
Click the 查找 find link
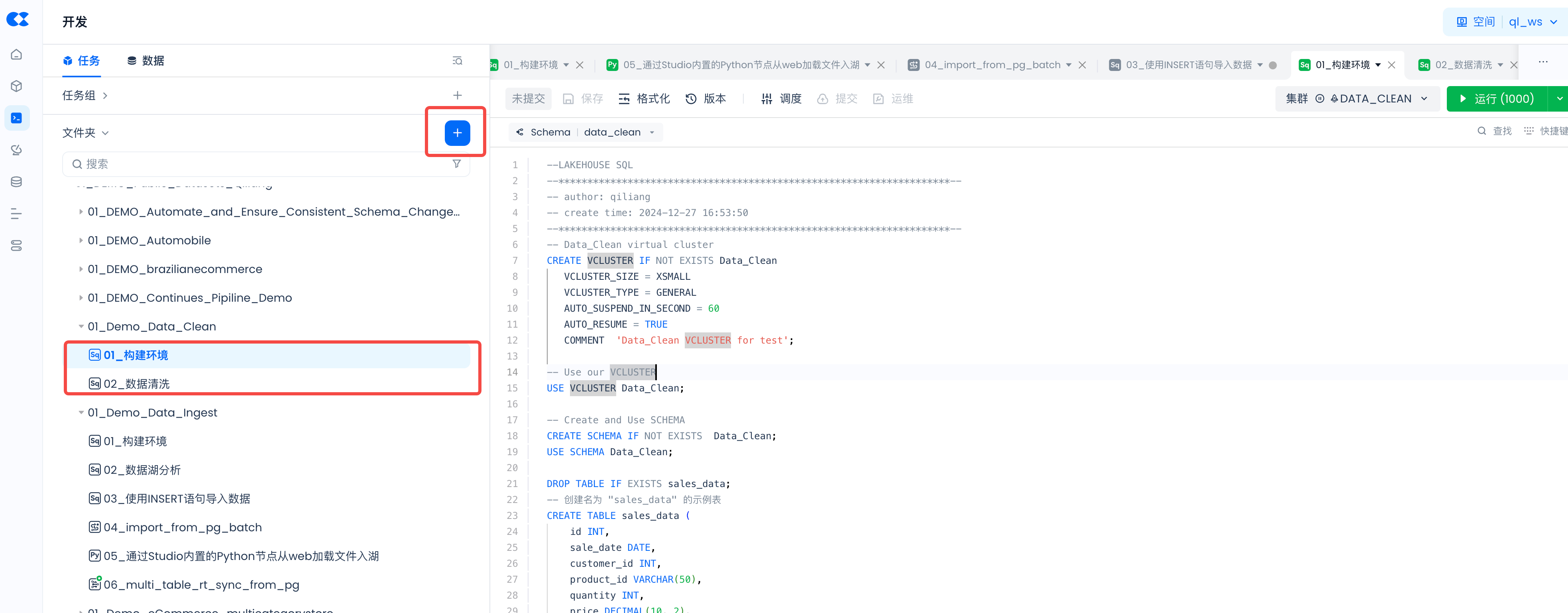(x=1494, y=131)
